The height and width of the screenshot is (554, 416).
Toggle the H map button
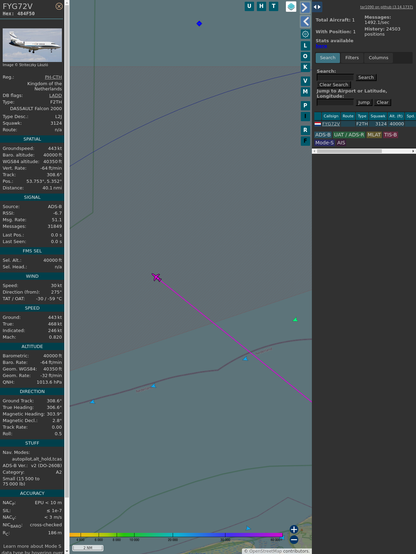click(x=261, y=6)
